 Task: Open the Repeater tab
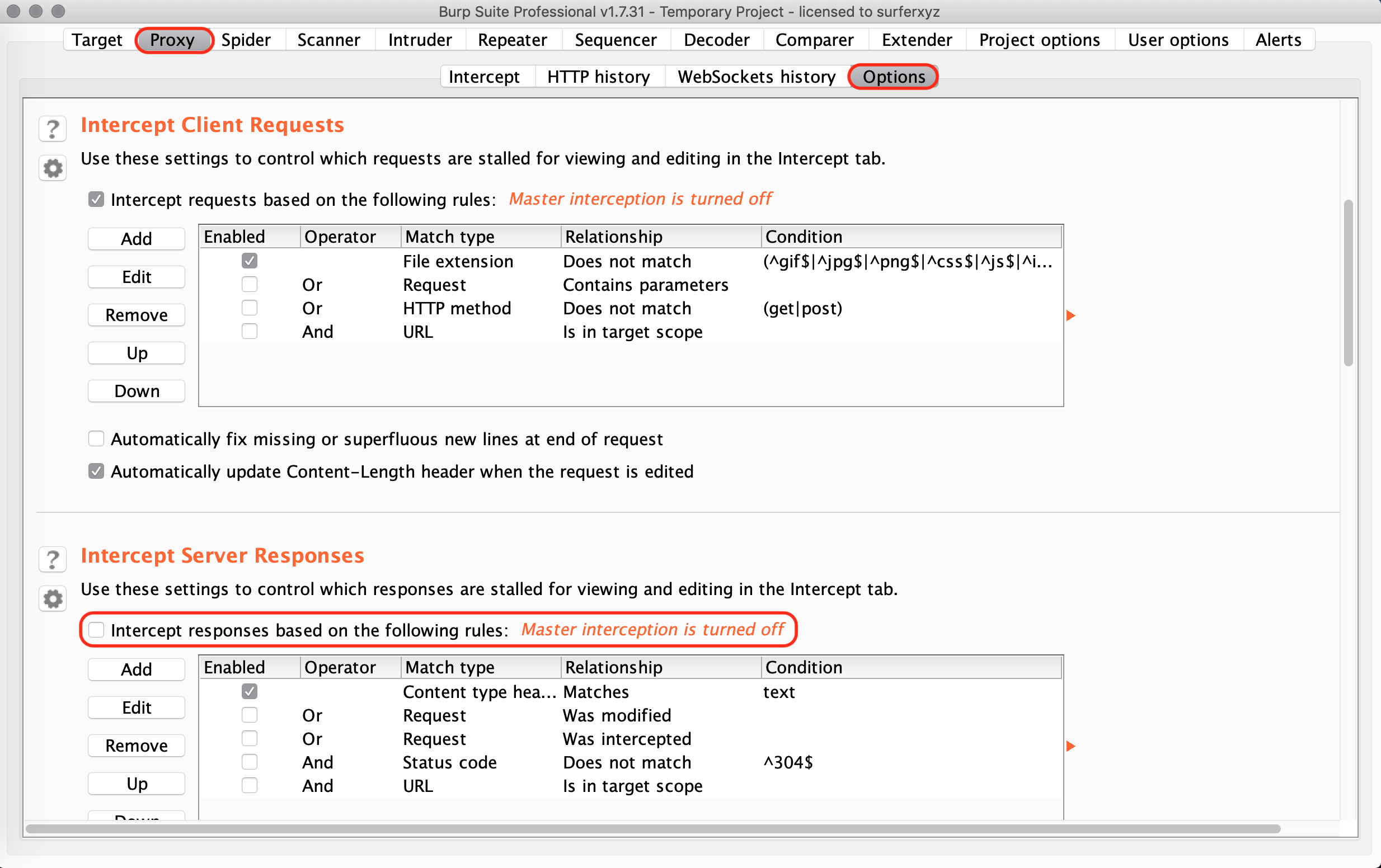(x=511, y=40)
